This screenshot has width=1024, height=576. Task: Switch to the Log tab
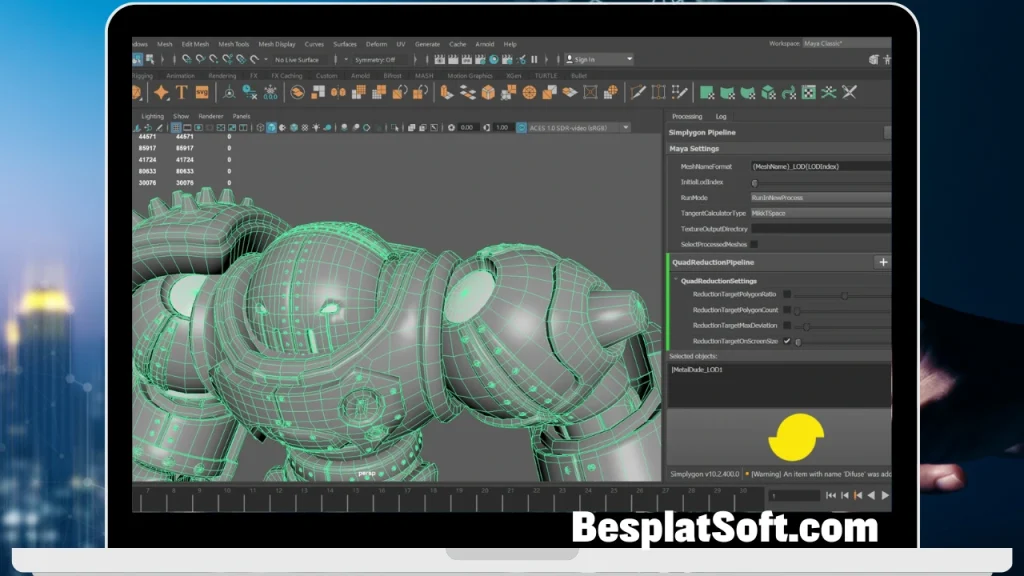click(x=722, y=116)
